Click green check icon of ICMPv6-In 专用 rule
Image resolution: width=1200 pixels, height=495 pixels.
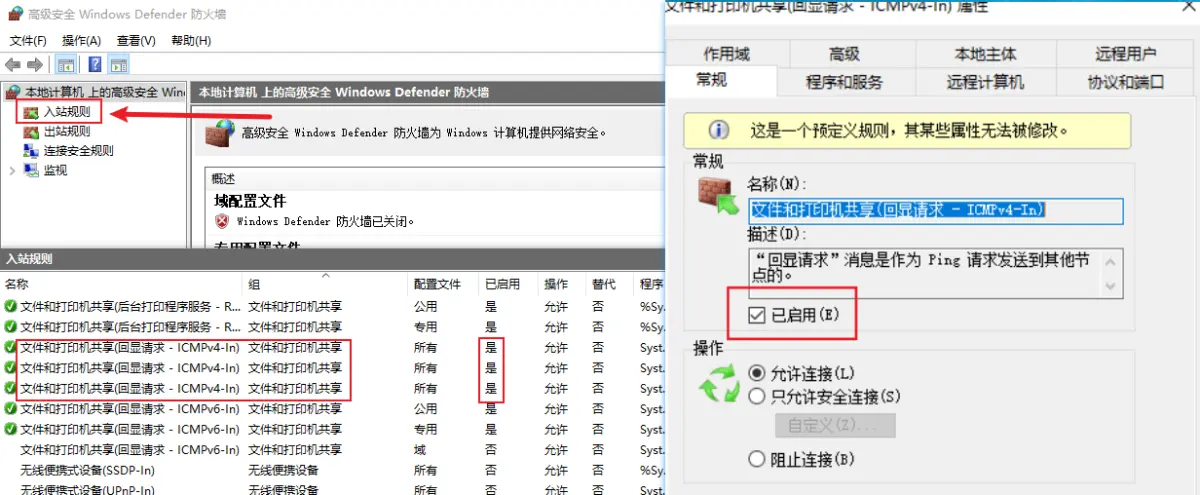(x=10, y=429)
